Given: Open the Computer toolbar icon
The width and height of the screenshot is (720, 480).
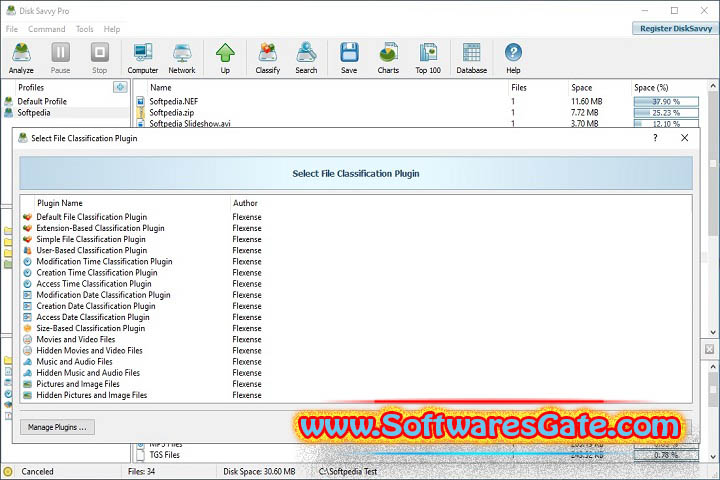Looking at the screenshot, I should tap(143, 58).
